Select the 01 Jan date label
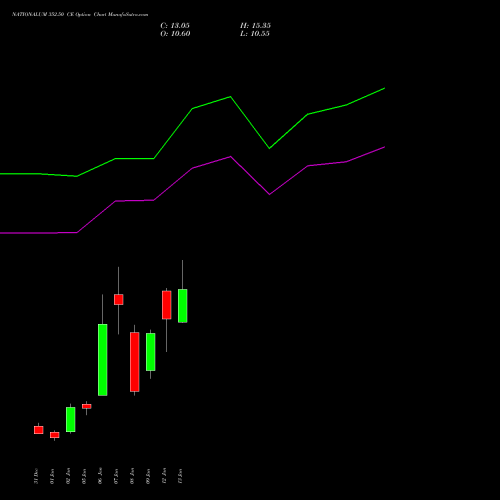Viewport: 500px width, 500px height. point(52,476)
